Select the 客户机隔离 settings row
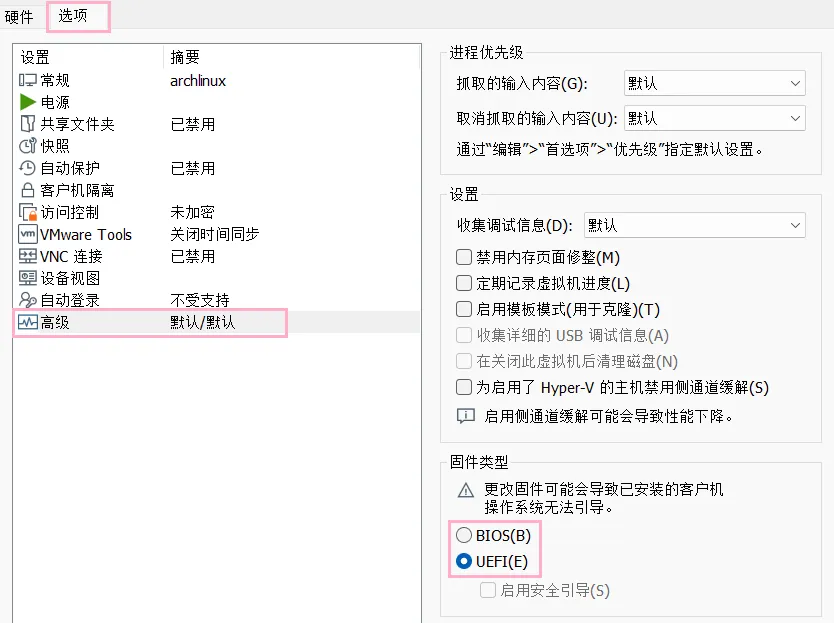 pyautogui.click(x=216, y=190)
